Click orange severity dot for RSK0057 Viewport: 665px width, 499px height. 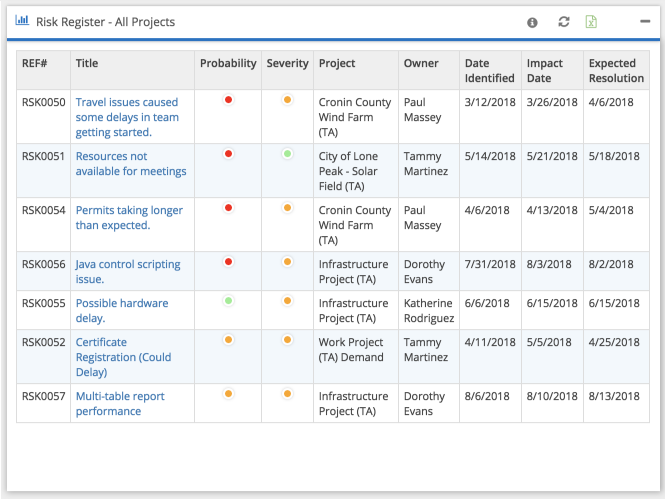pyautogui.click(x=287, y=394)
